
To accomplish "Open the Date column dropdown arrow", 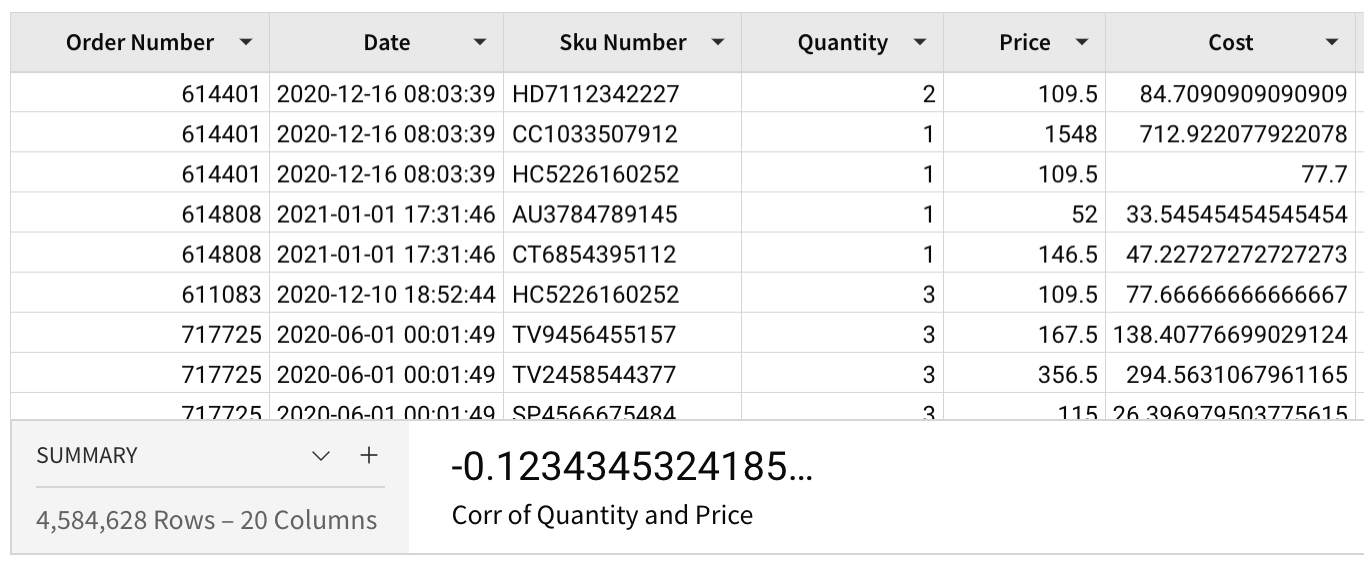I will click(480, 43).
